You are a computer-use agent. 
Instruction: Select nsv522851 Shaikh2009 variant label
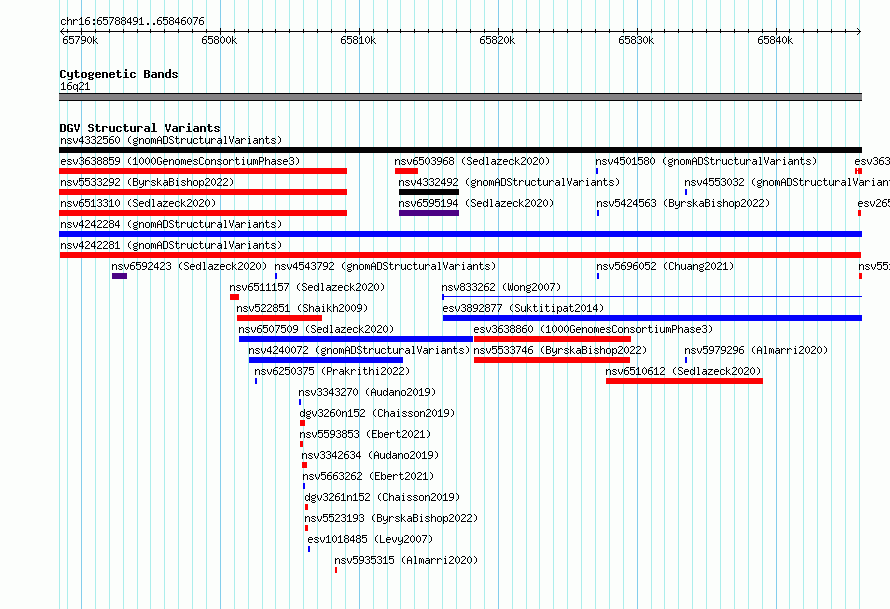[x=302, y=308]
